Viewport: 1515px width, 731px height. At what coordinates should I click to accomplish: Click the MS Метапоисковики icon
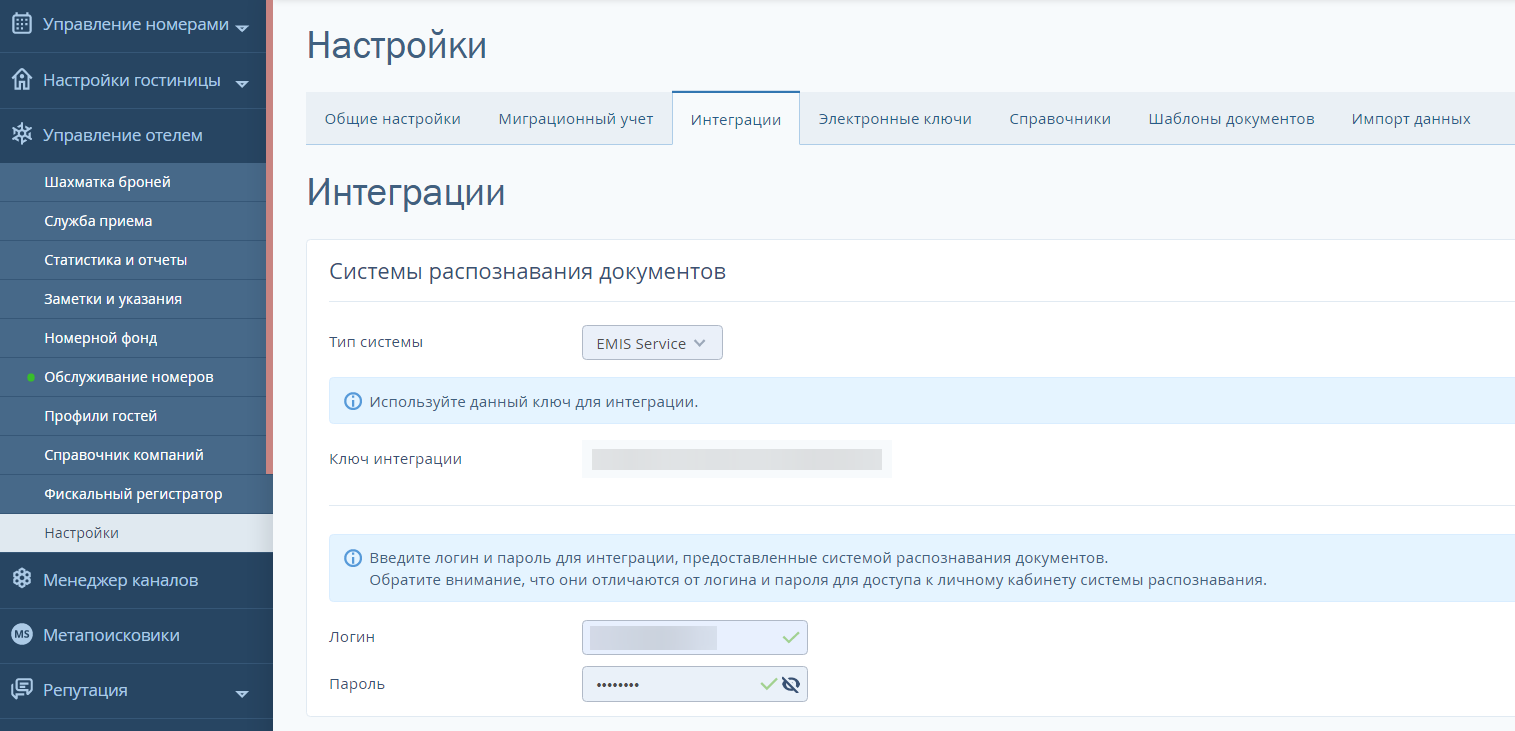tap(21, 635)
